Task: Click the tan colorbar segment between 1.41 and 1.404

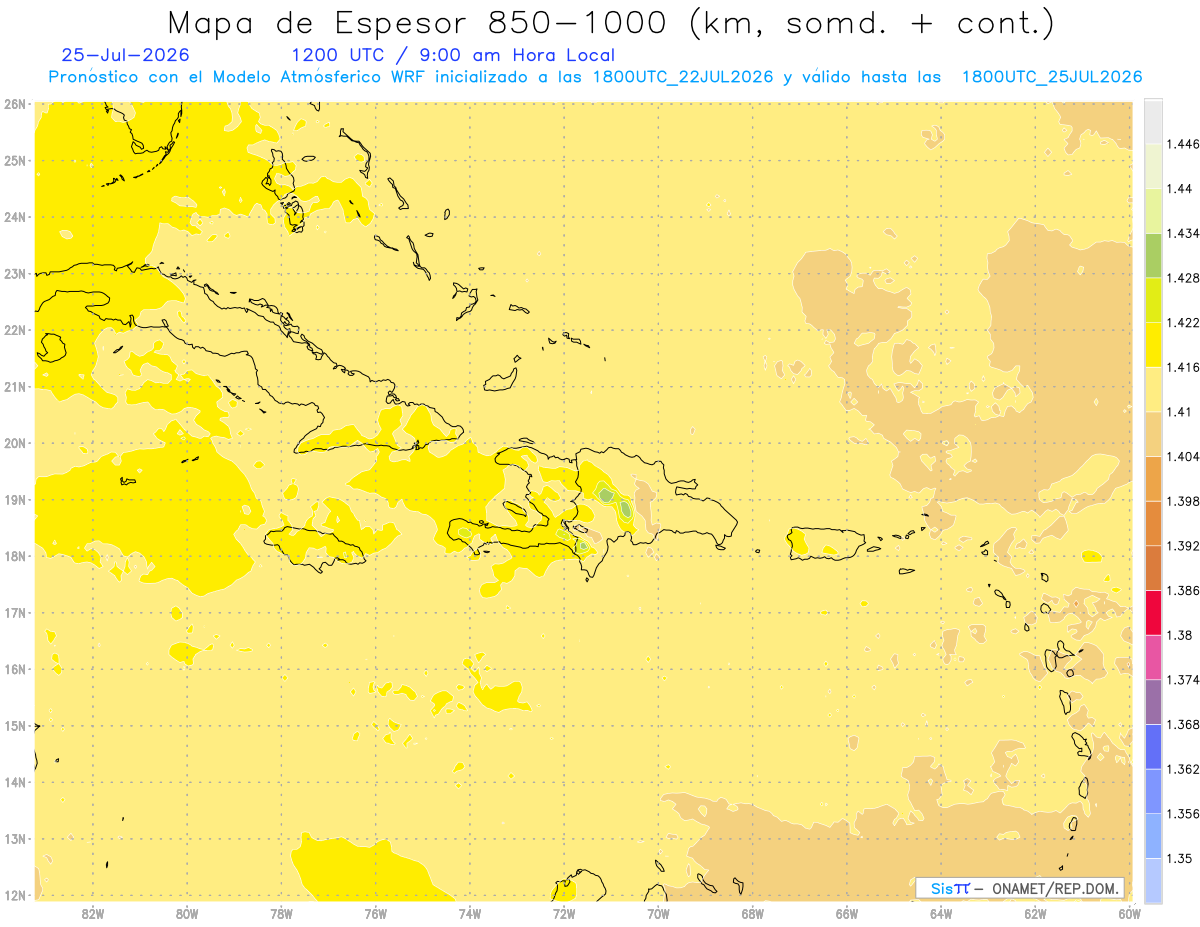Action: (1153, 434)
